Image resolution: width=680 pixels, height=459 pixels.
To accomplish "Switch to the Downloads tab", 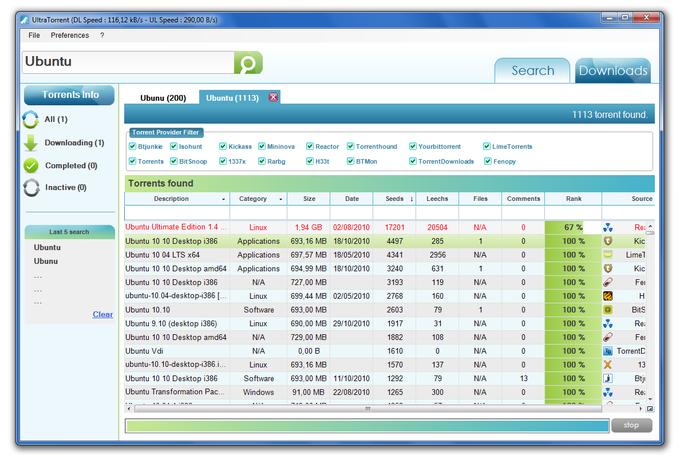I will [x=613, y=70].
